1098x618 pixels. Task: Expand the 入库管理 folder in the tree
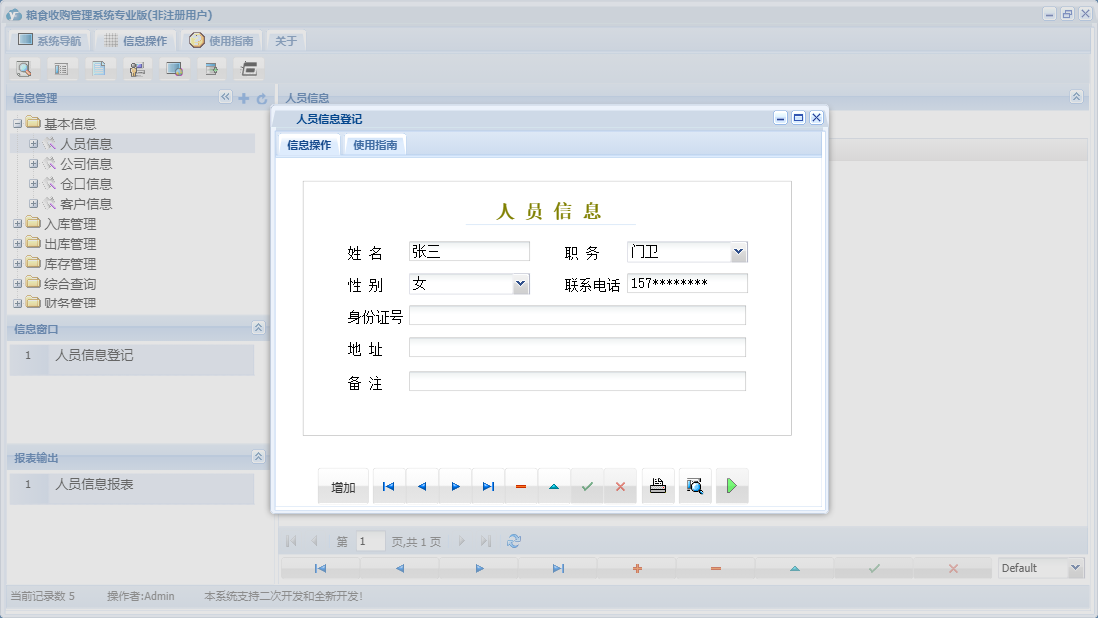17,223
